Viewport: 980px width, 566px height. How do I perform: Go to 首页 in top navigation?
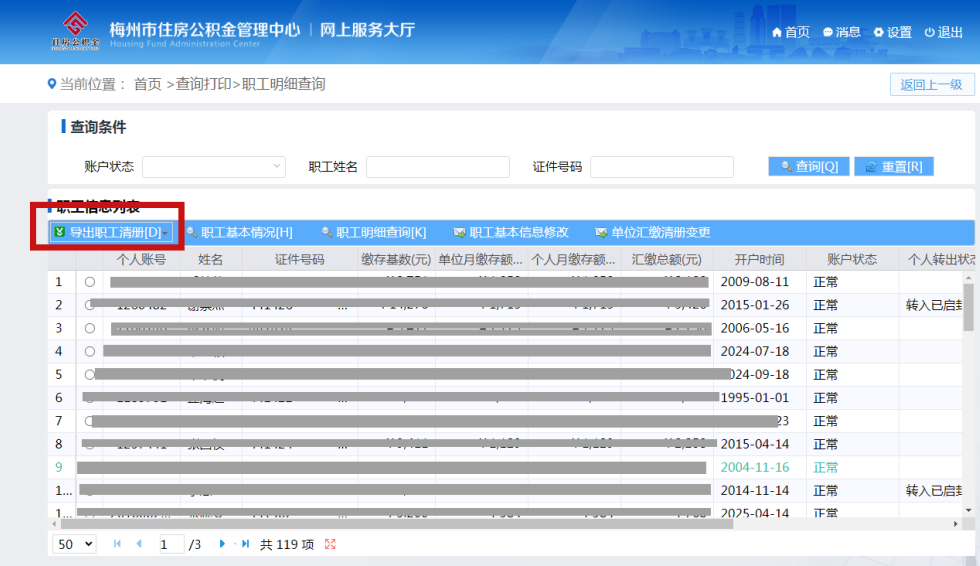coord(791,32)
